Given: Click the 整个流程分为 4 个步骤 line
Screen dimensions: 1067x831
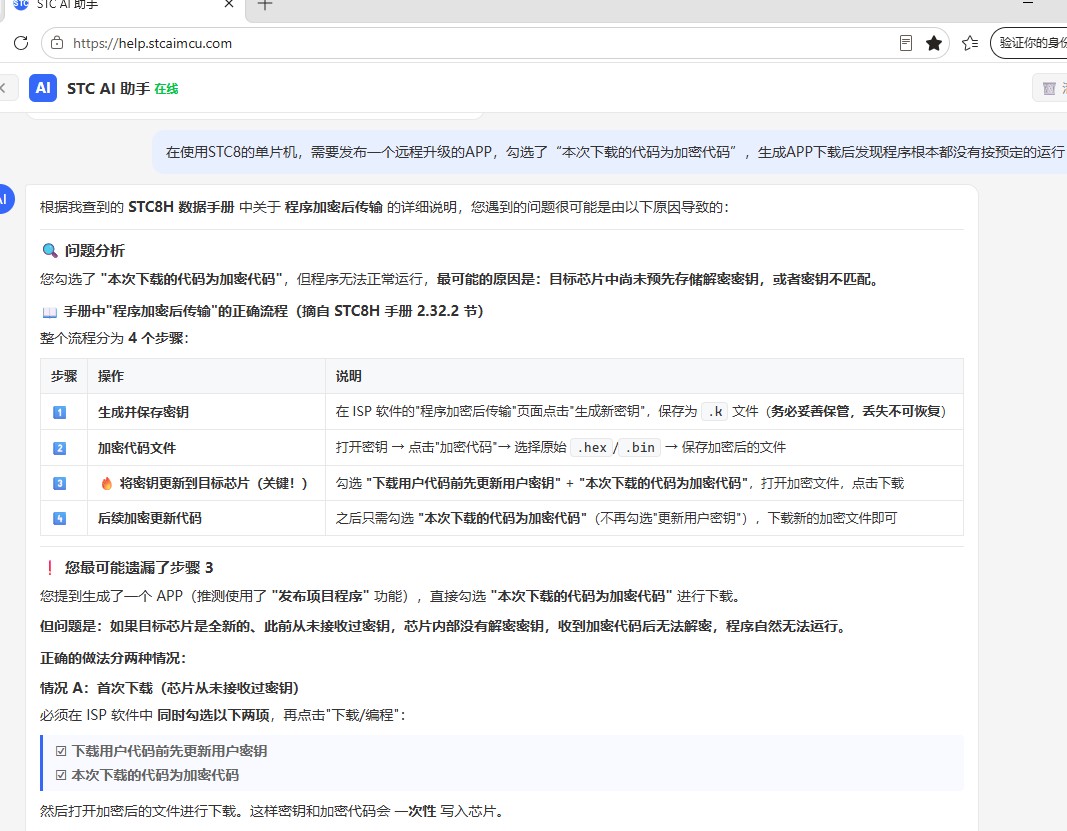Looking at the screenshot, I should coord(114,338).
